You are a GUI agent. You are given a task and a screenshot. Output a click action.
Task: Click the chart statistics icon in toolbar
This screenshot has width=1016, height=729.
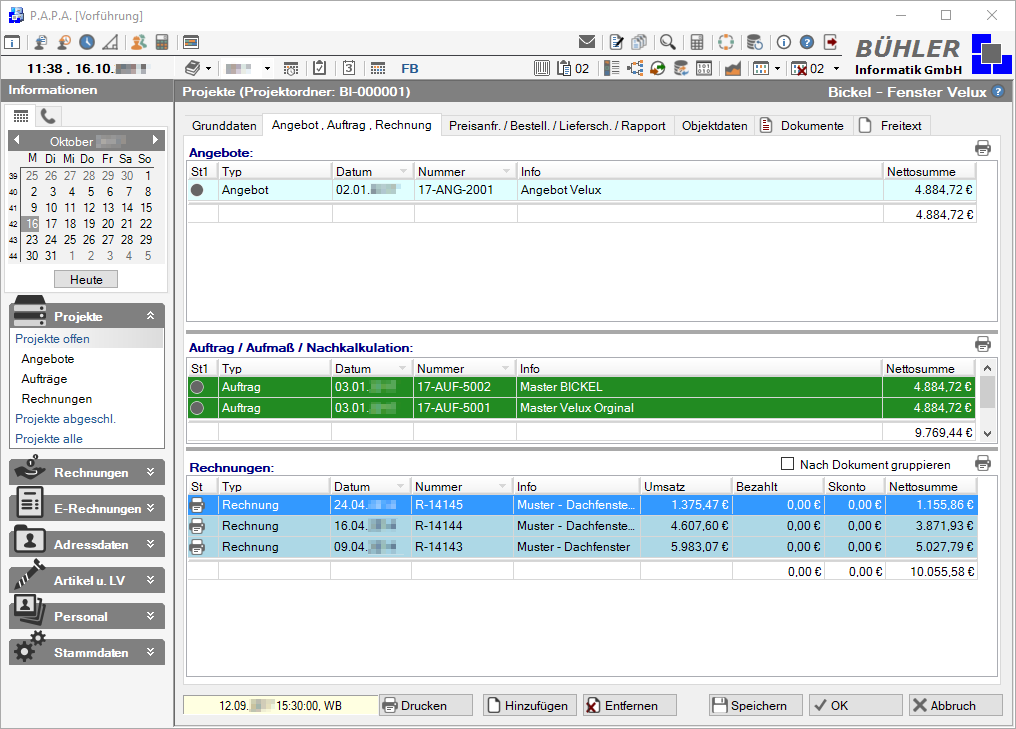(x=733, y=69)
